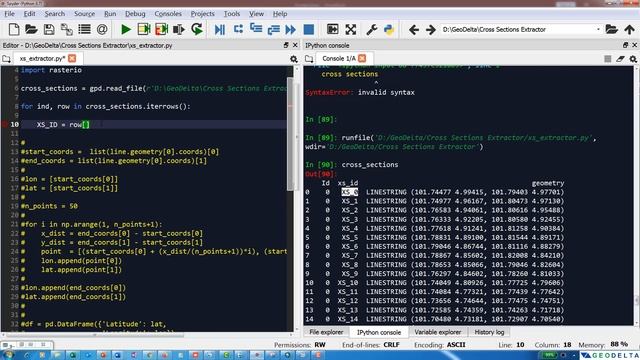Select the Console 1/A tab

(x=339, y=59)
